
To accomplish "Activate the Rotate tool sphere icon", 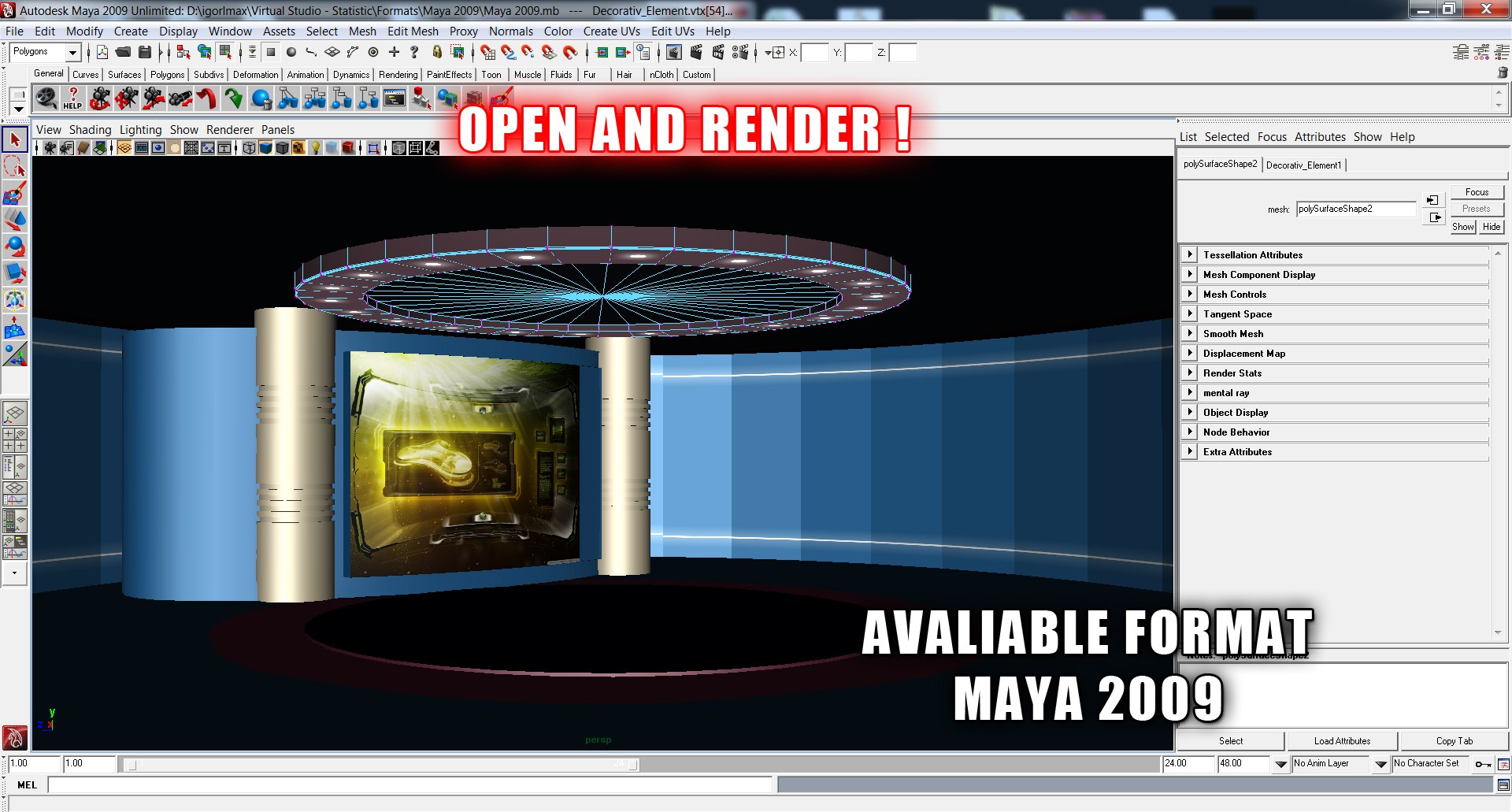I will pyautogui.click(x=15, y=247).
